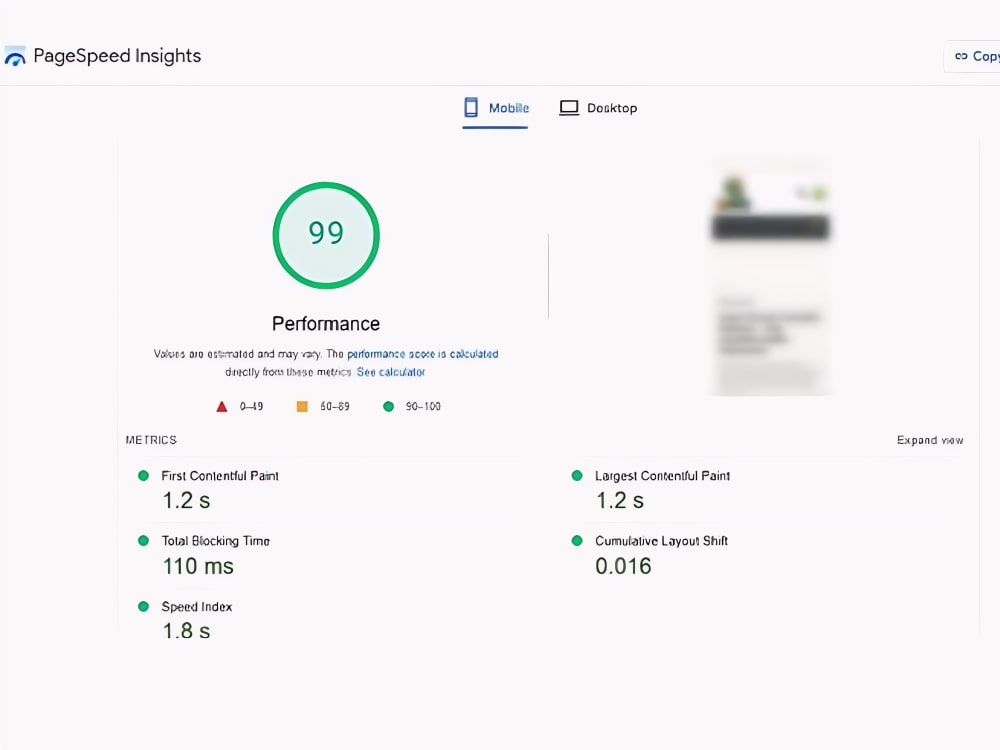
Task: Select the Total Blocking Time label
Action: click(216, 541)
